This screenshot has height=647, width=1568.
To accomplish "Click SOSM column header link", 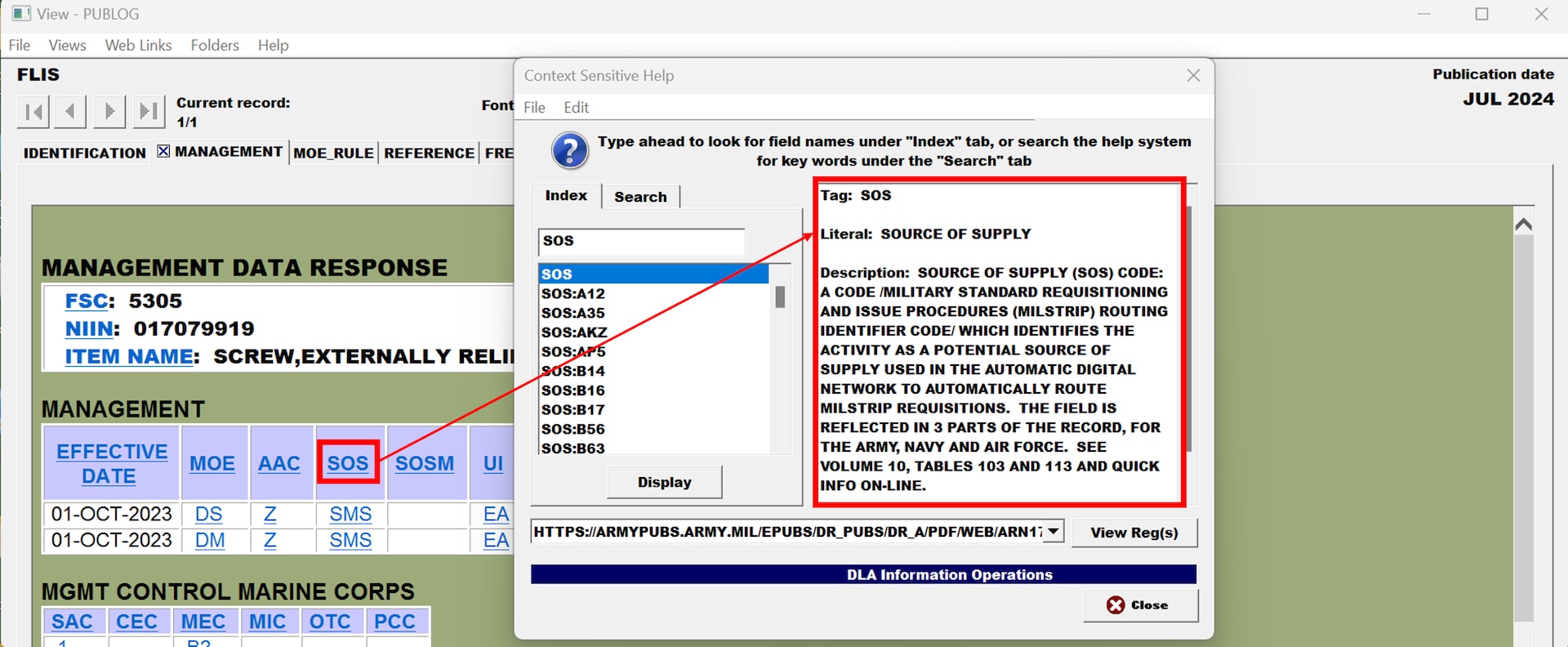I will click(425, 463).
